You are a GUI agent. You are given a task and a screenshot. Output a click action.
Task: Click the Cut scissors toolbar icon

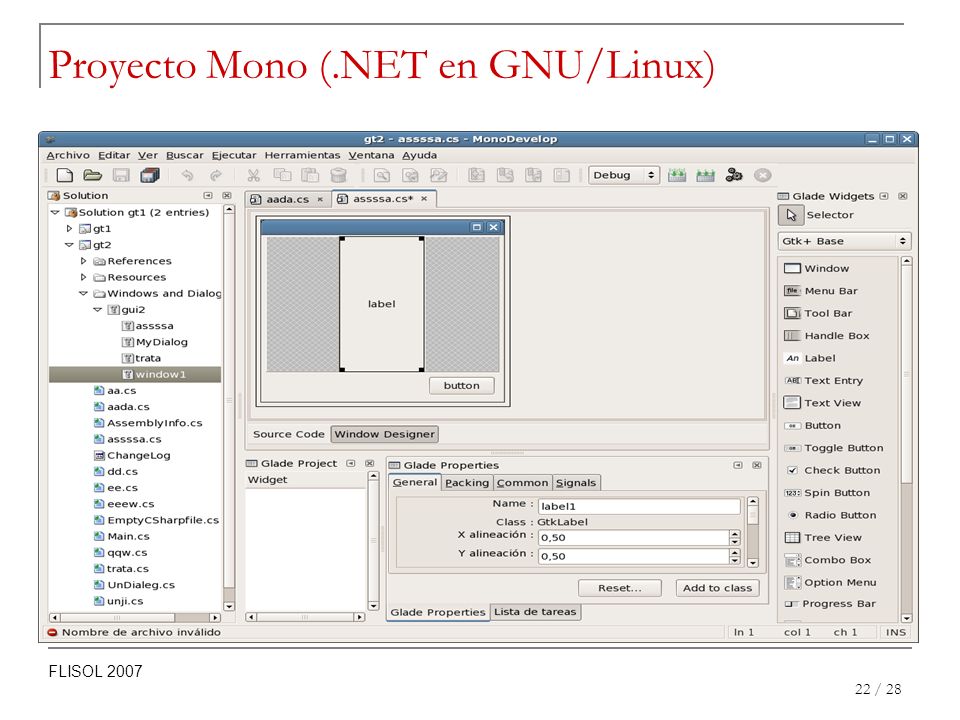(x=253, y=175)
